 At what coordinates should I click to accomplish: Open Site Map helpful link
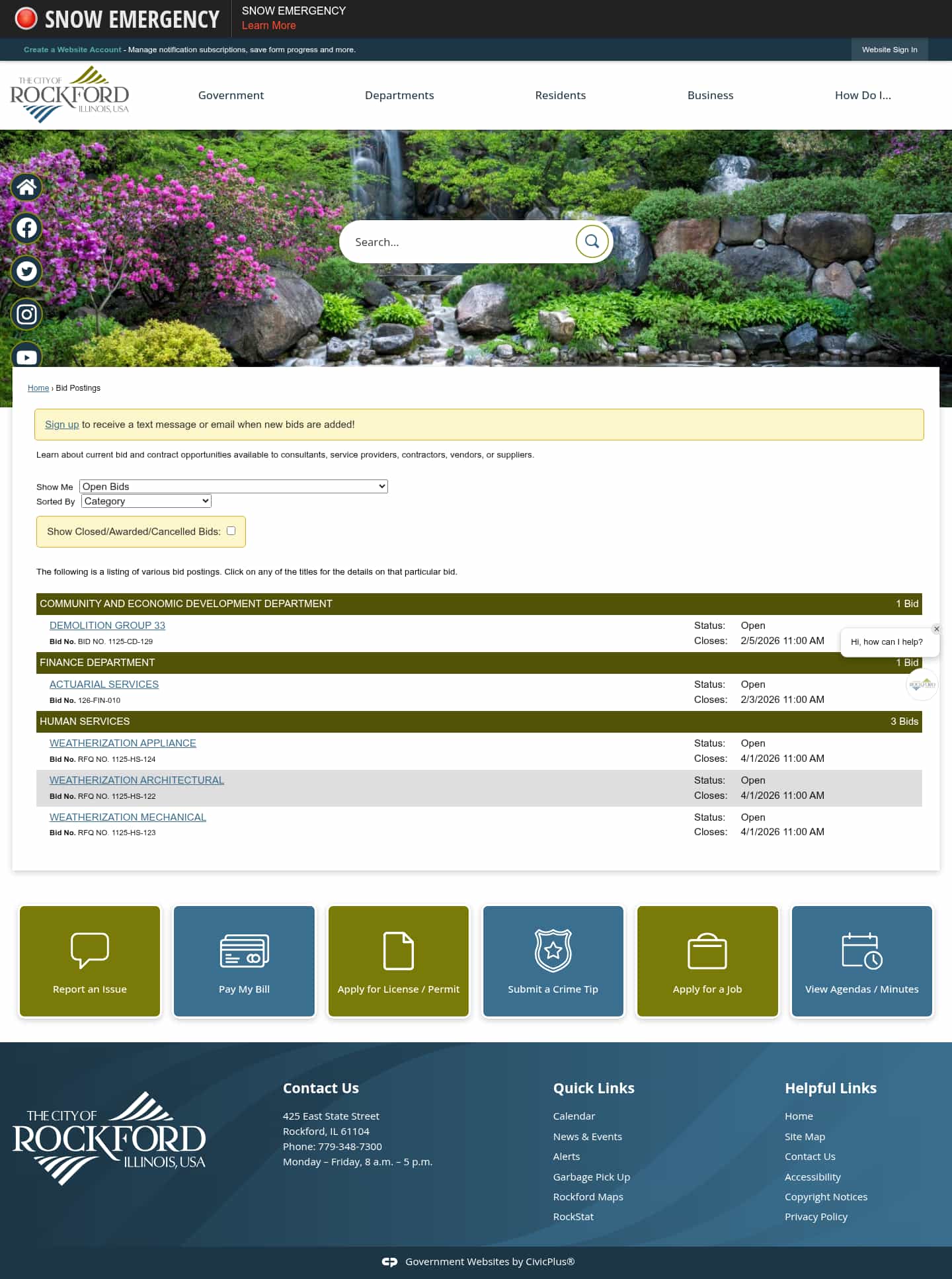click(805, 1137)
